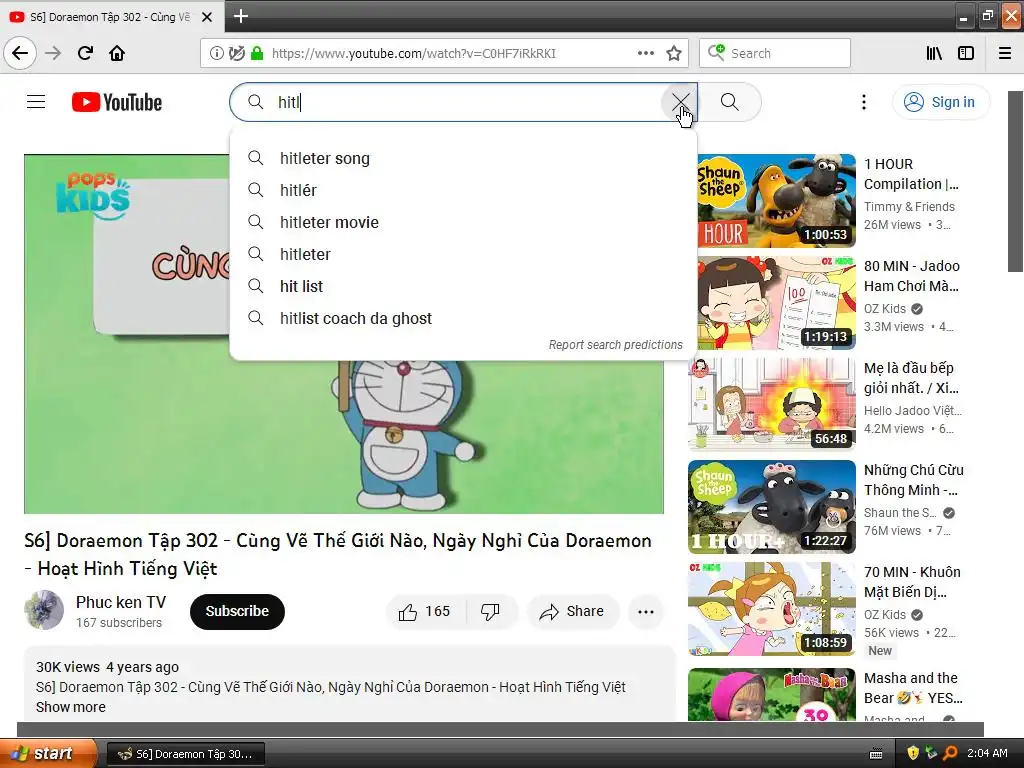This screenshot has height=768, width=1024.
Task: Open the Phuc ken TV channel name
Action: click(x=121, y=602)
